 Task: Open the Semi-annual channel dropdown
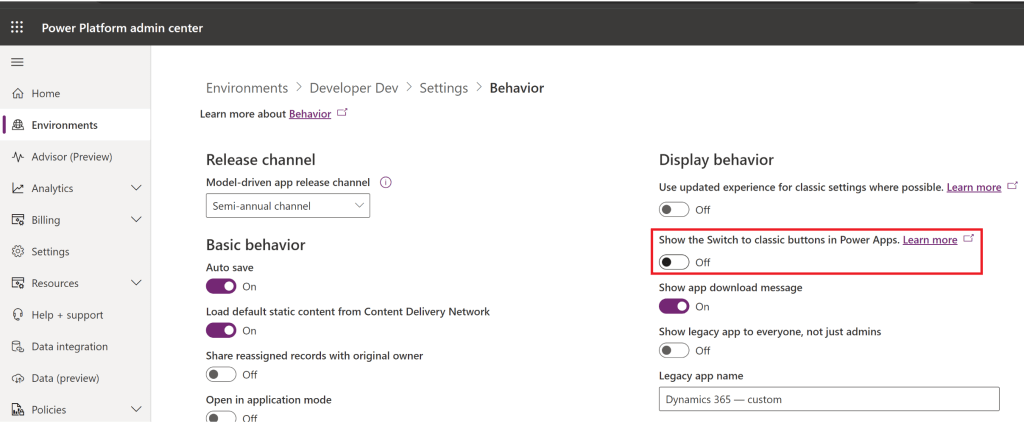[288, 206]
